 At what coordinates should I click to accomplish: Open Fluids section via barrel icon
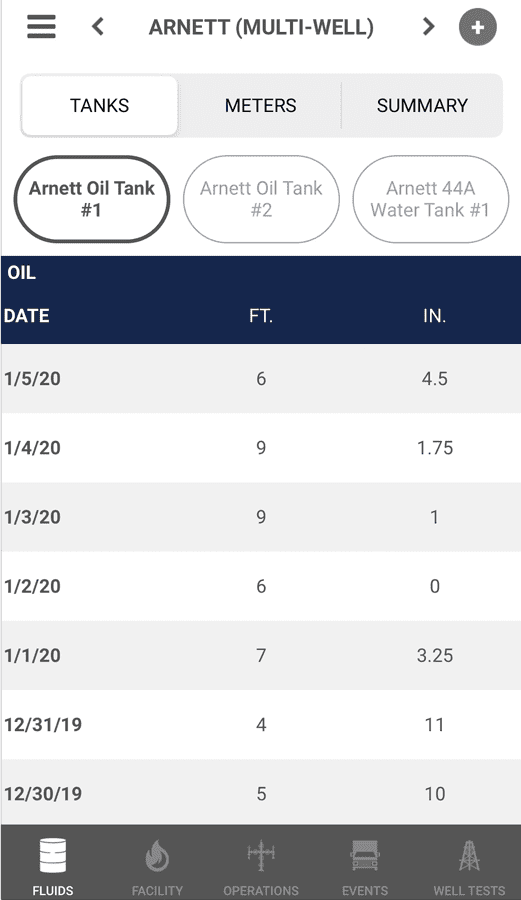[x=53, y=855]
